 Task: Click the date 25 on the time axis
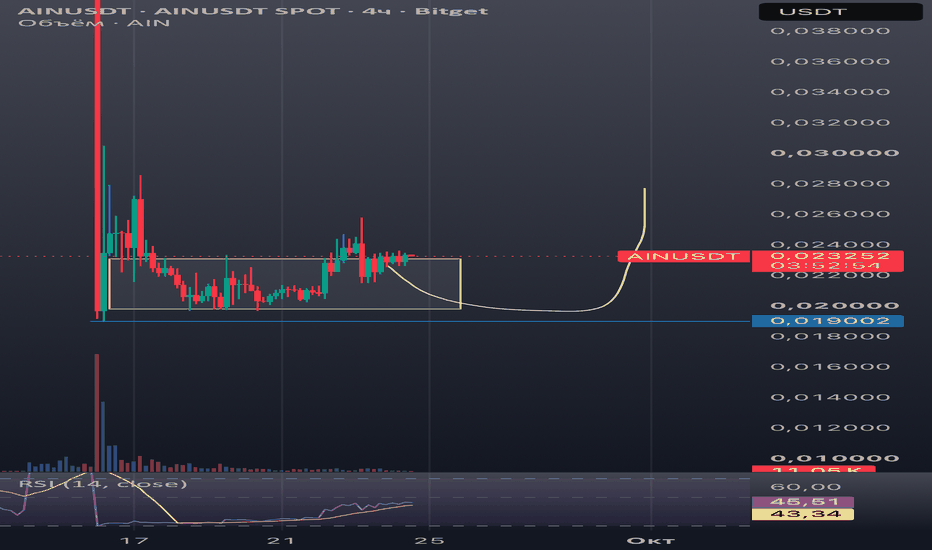pos(429,540)
